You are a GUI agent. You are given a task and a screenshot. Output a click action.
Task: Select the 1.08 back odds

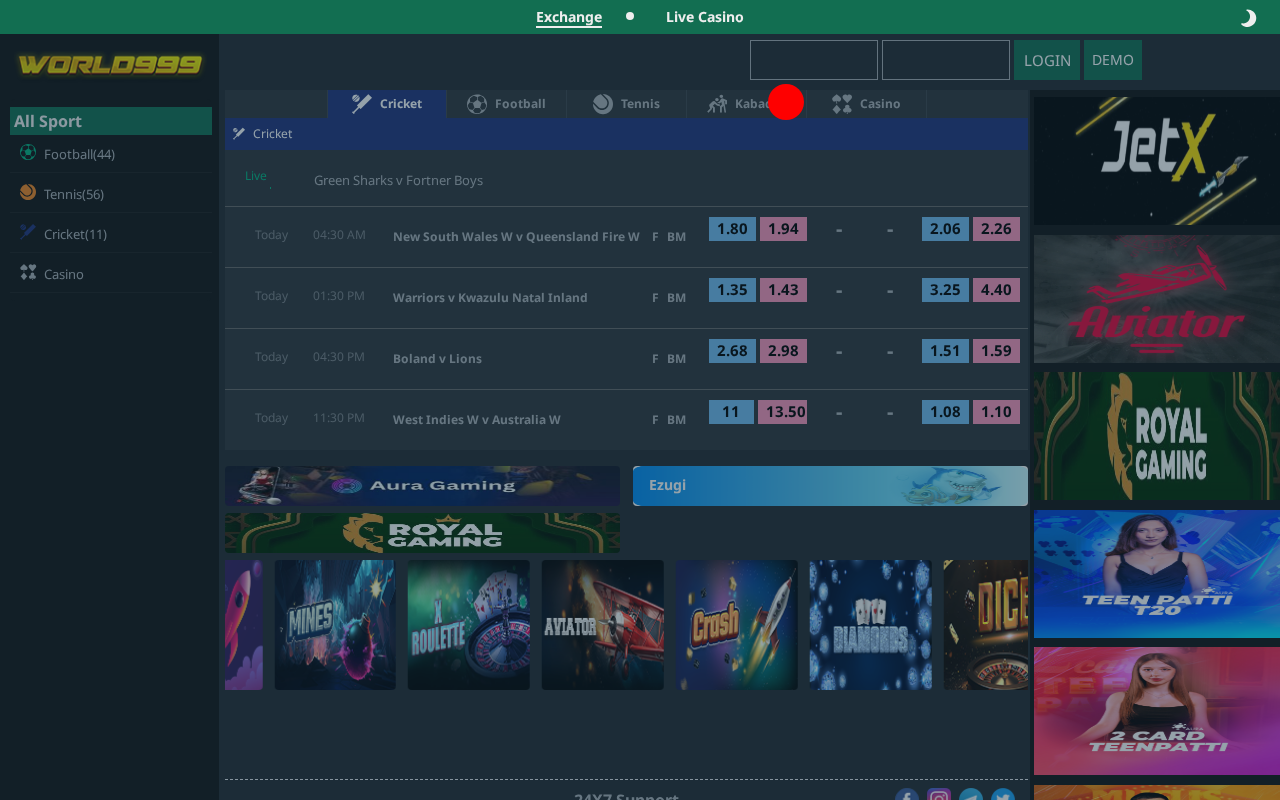pos(945,412)
